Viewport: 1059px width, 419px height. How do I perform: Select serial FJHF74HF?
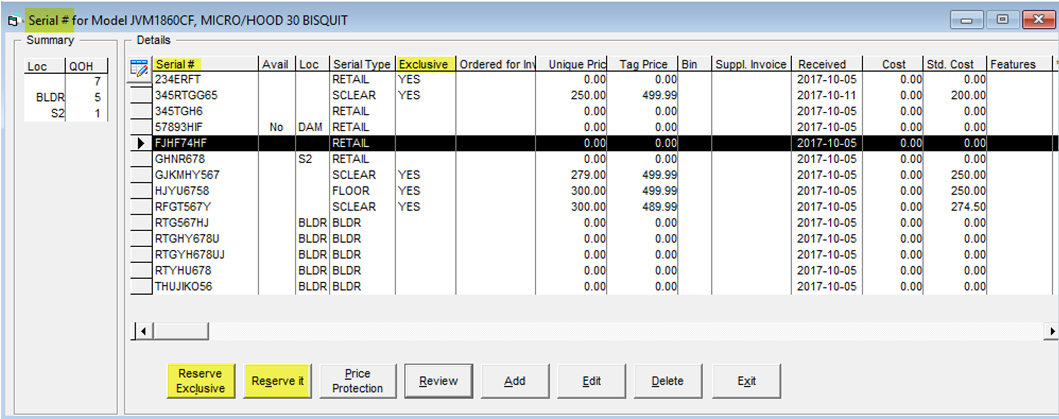click(x=205, y=143)
